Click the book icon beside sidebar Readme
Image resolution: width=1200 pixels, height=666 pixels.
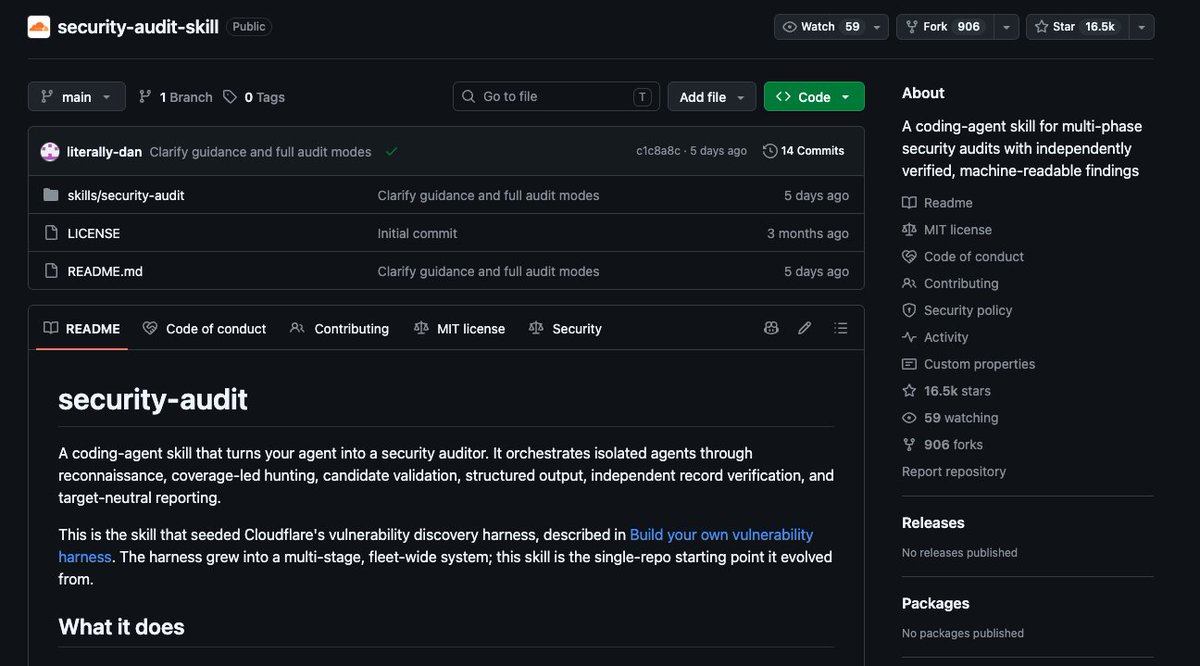(909, 203)
